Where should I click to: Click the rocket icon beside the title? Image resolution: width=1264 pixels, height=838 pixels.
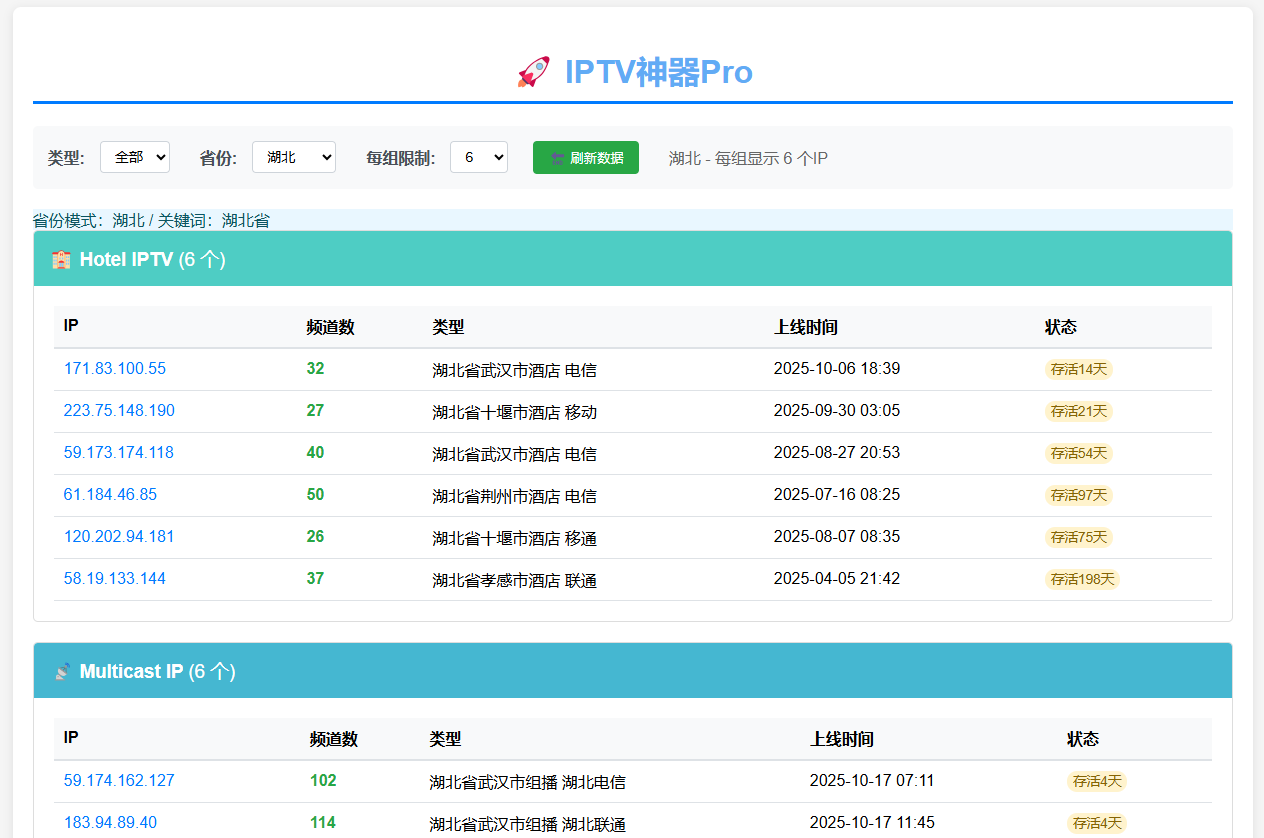coord(533,72)
